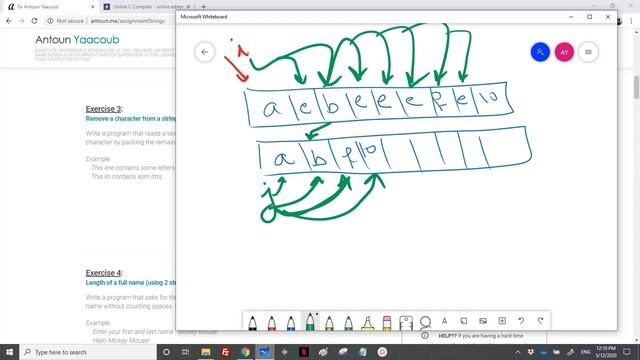Screen dimensions: 640x360
Task: Add text with the text tool
Action: [x=444, y=321]
